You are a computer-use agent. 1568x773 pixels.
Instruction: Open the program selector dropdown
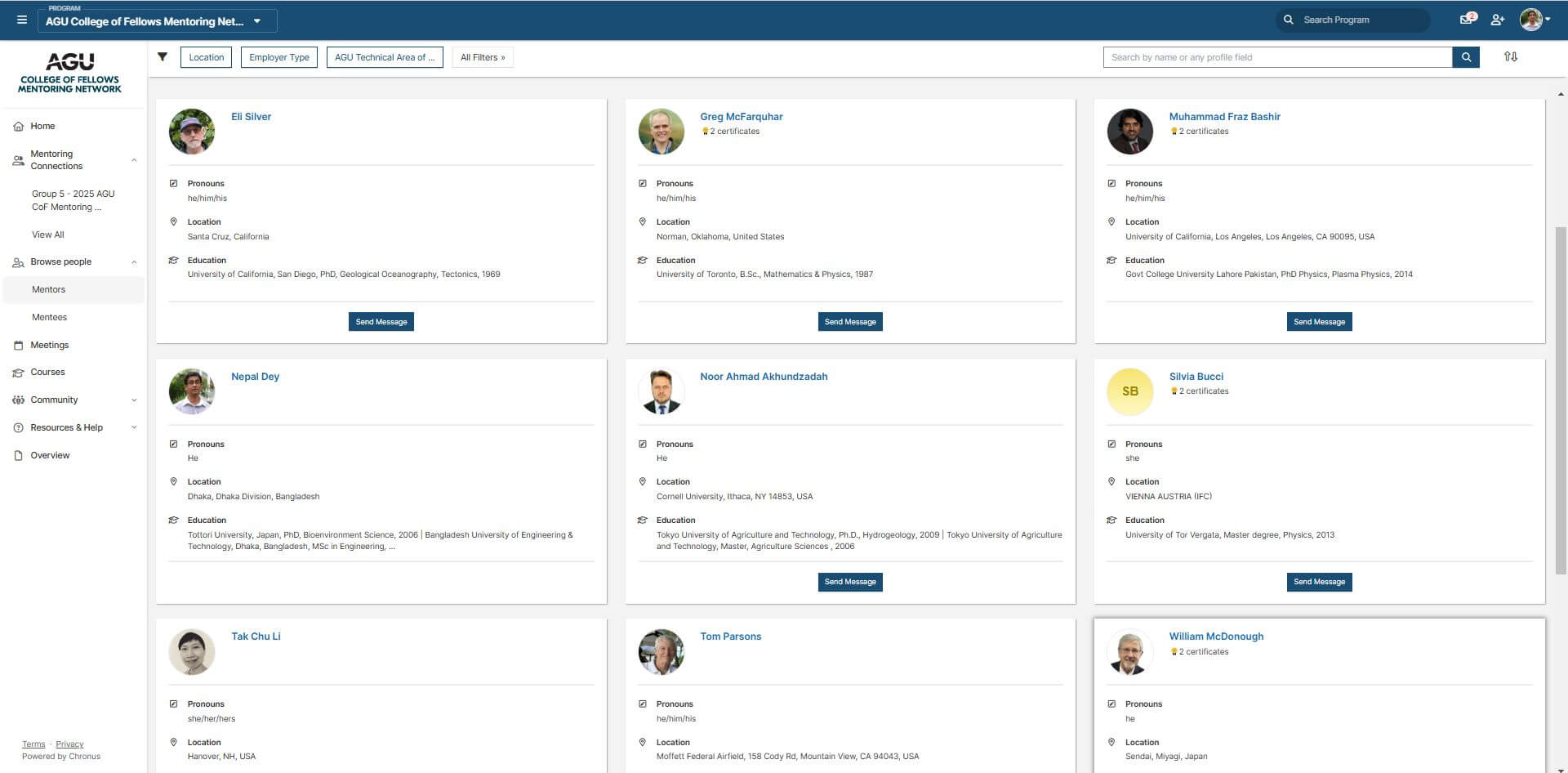(157, 21)
